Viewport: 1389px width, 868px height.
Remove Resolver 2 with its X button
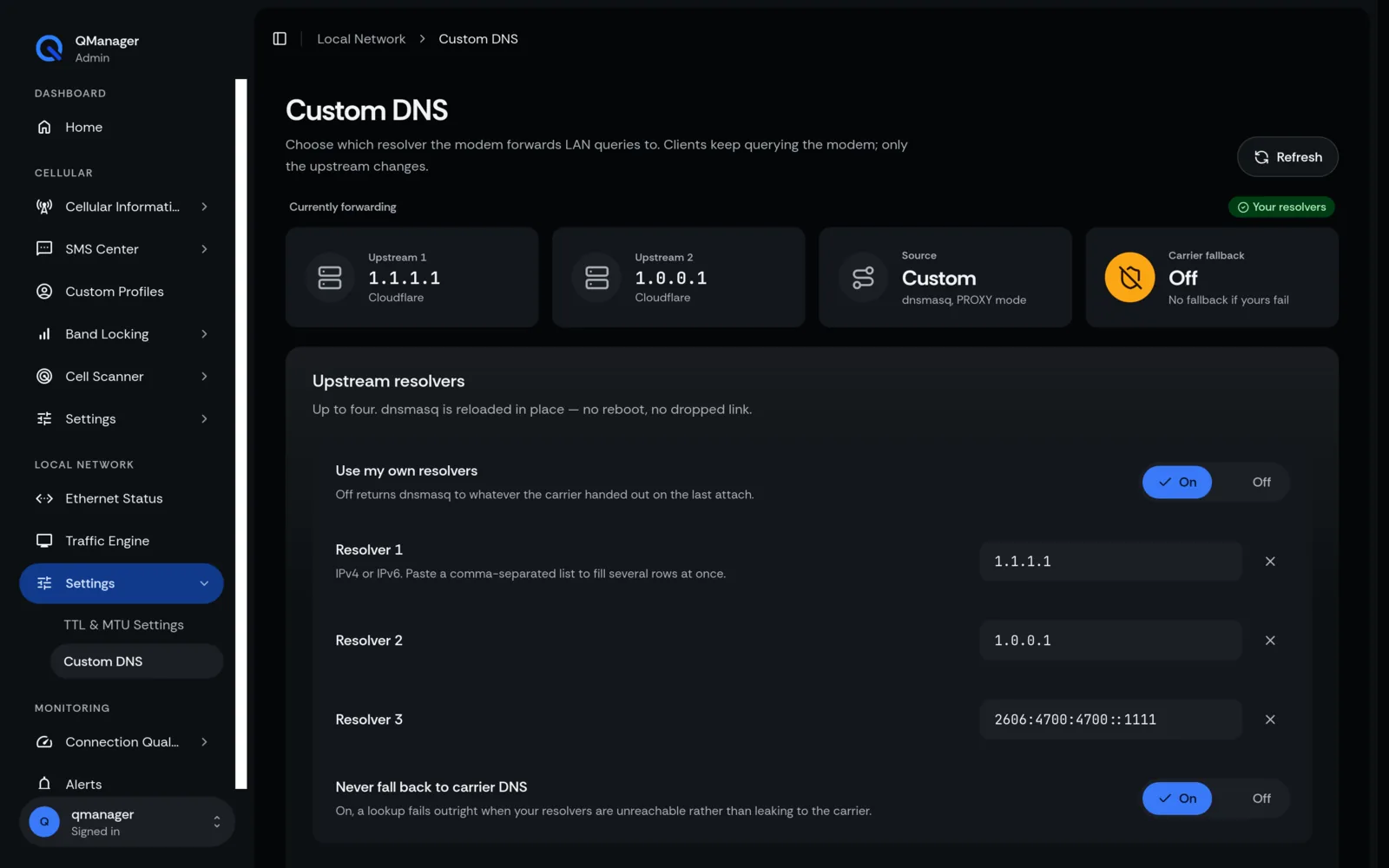click(x=1270, y=641)
